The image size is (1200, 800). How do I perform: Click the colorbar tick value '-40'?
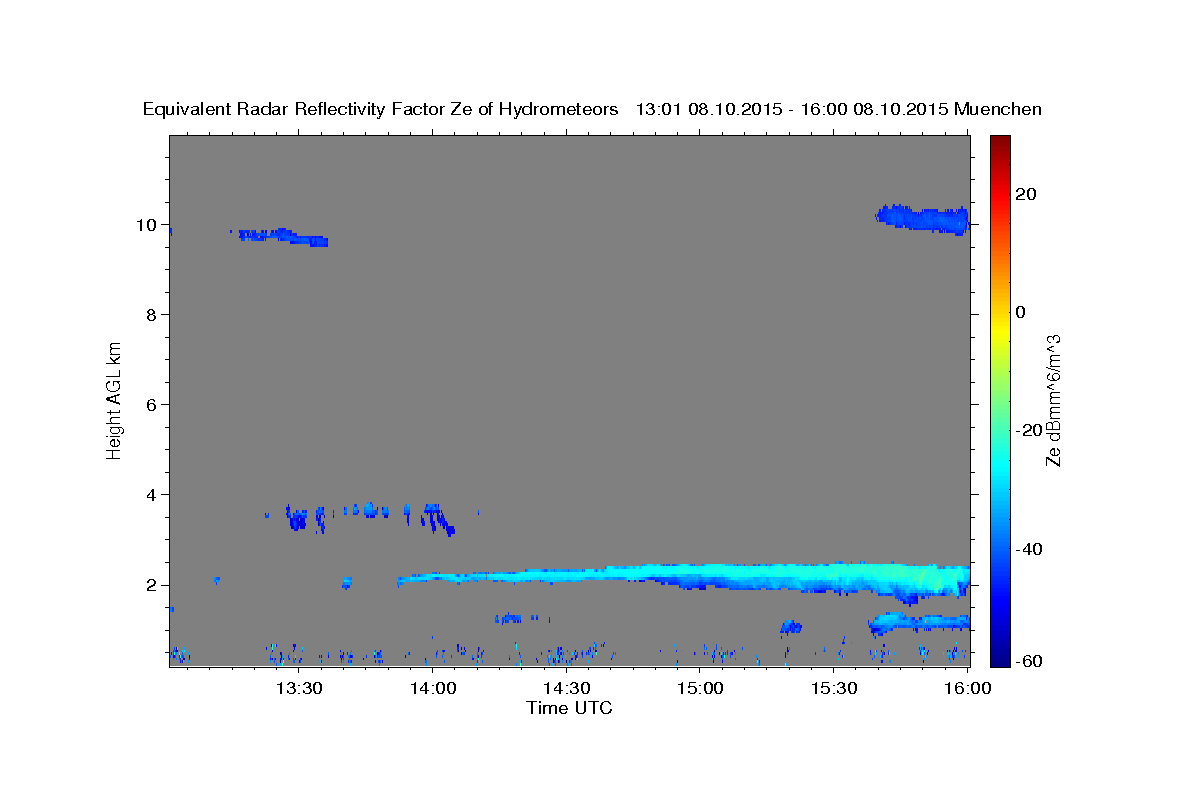pos(1029,548)
